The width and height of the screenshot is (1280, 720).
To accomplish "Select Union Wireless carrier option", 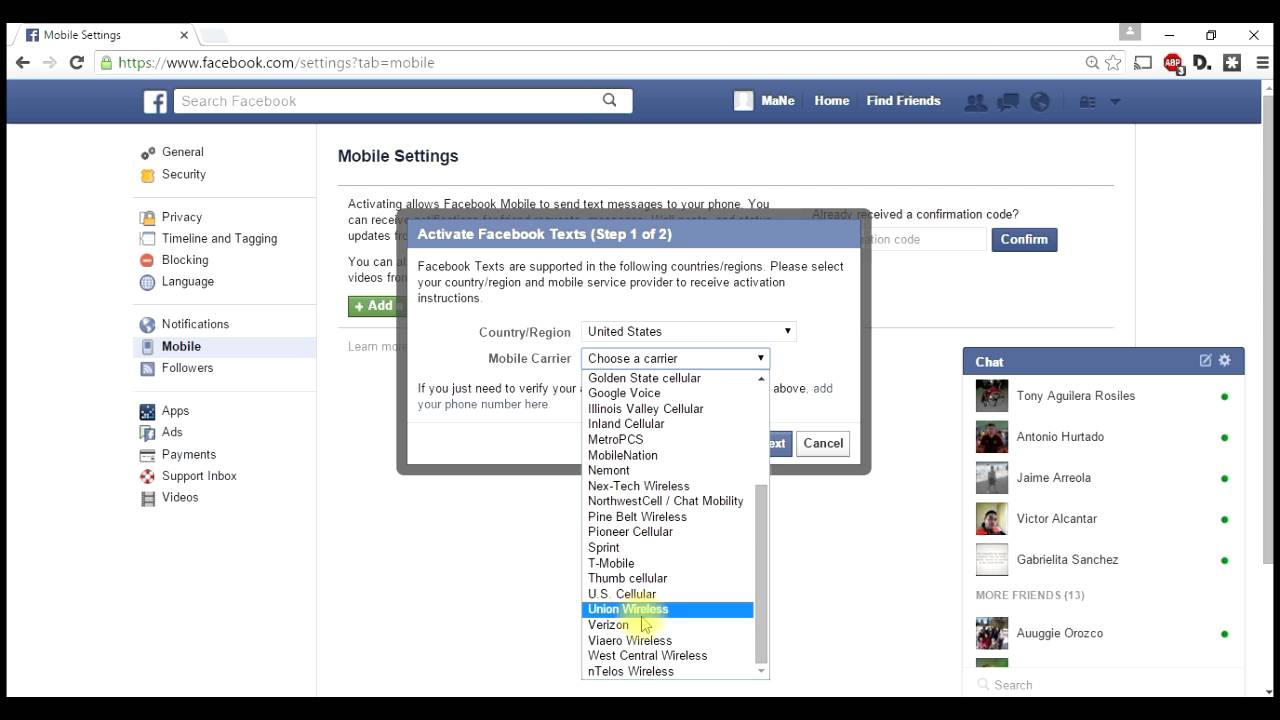I will tap(667, 610).
